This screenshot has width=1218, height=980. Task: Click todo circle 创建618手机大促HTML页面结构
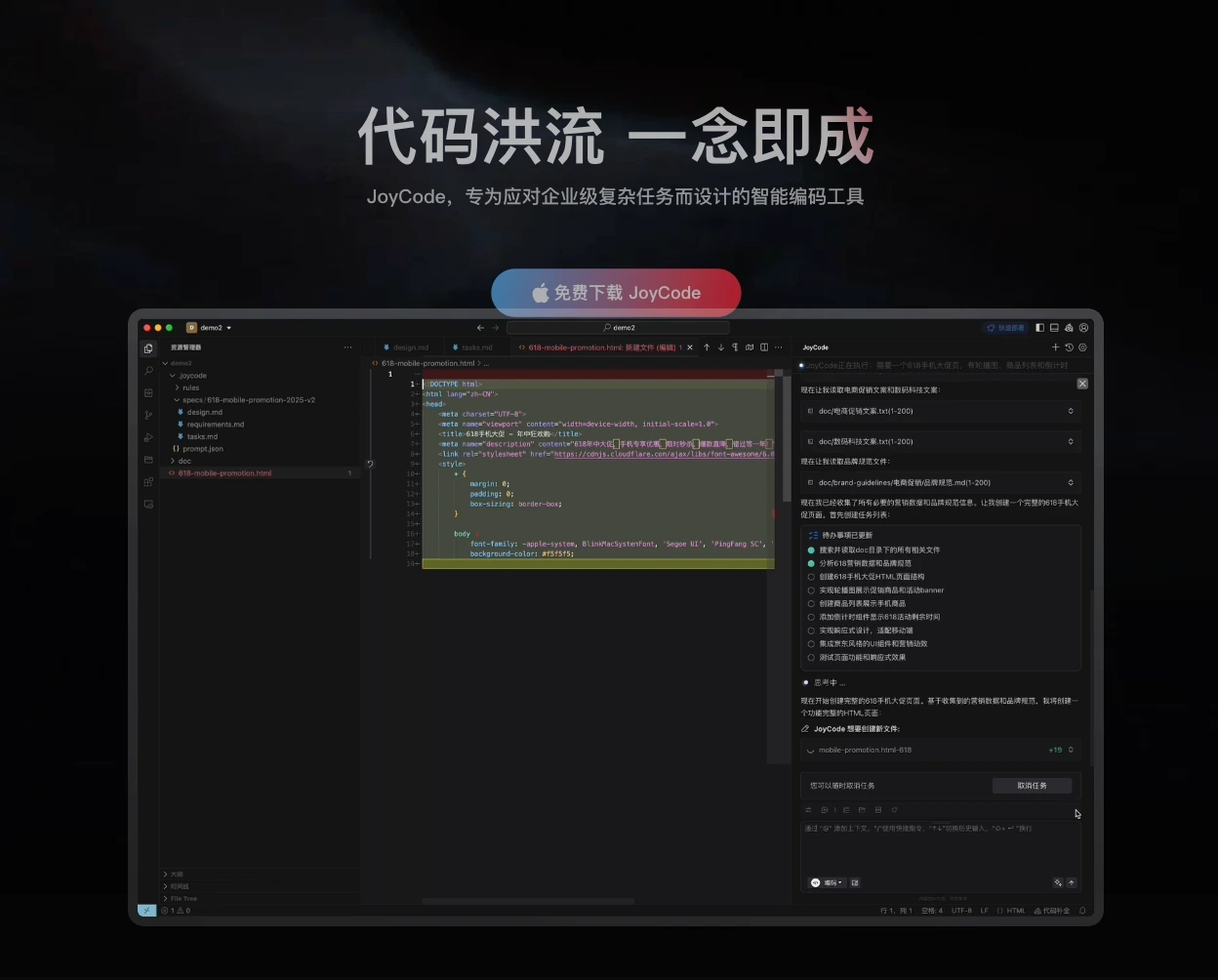pyautogui.click(x=811, y=577)
